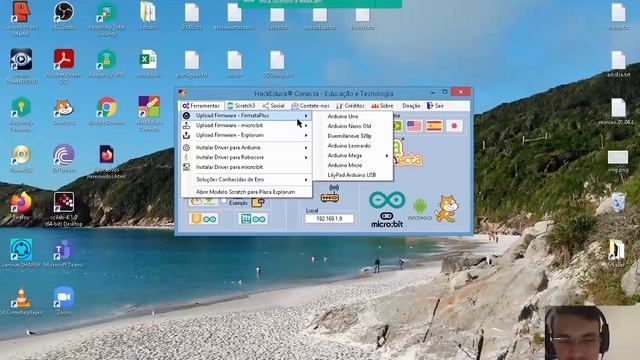Click the micro:bit logo
The height and width of the screenshot is (360, 640).
[387, 220]
